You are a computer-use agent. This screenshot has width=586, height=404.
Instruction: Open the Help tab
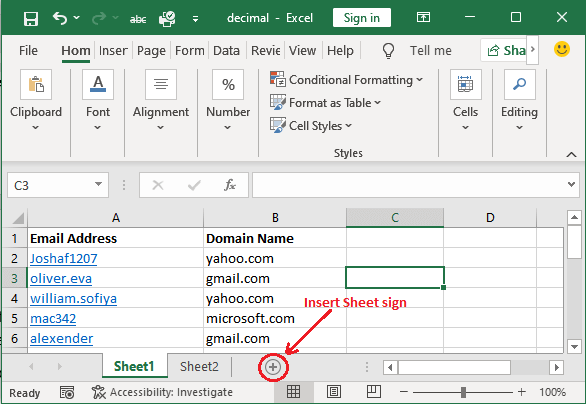(340, 50)
